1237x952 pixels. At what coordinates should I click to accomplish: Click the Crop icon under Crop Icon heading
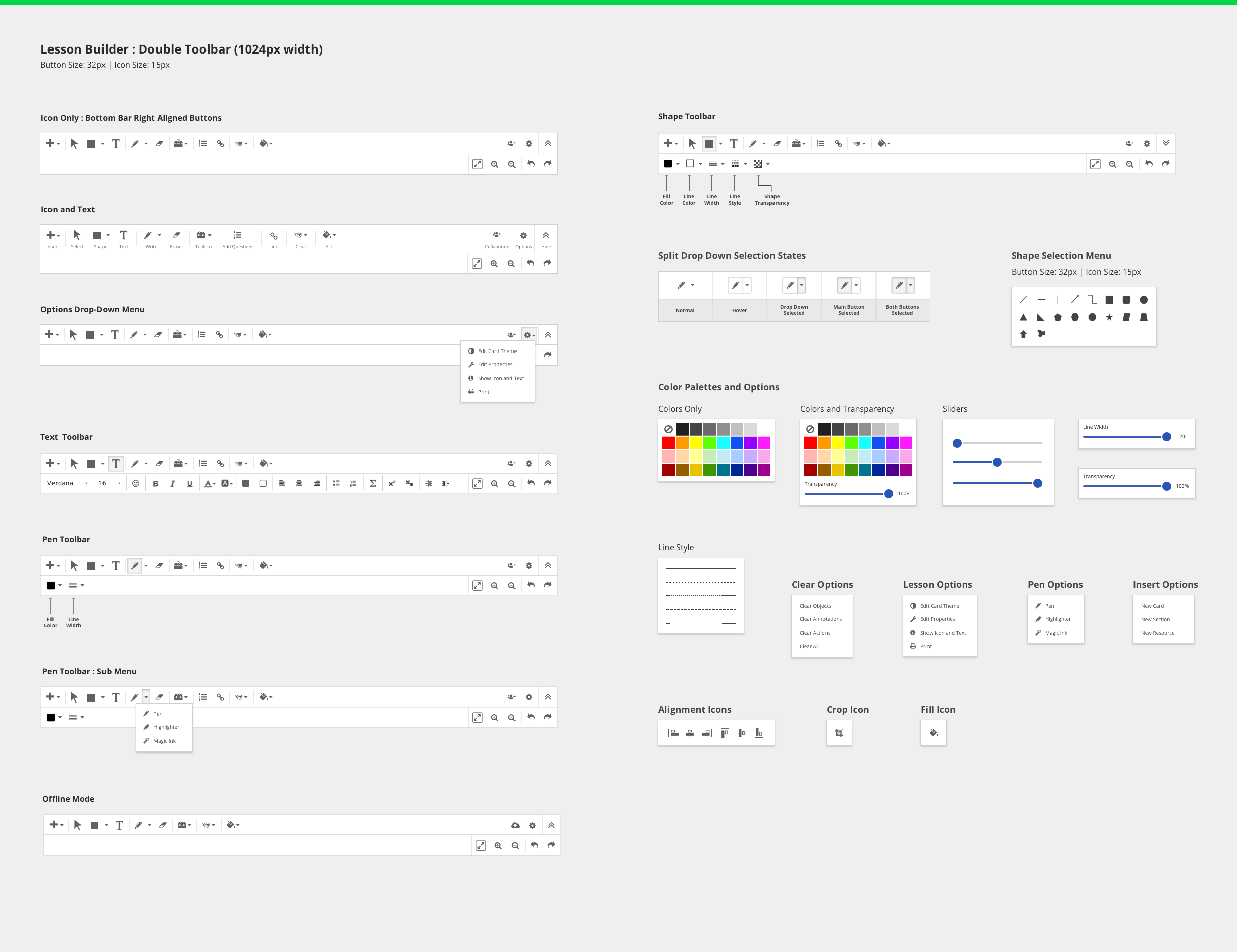[839, 733]
